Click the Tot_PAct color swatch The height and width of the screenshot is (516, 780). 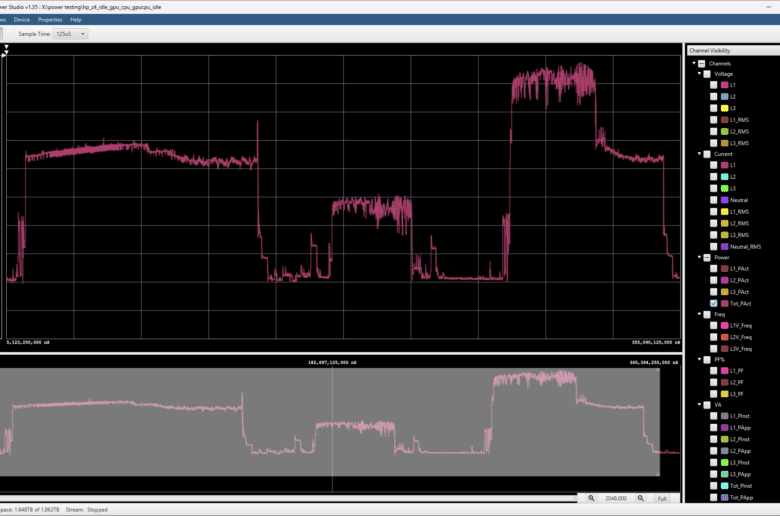(x=725, y=304)
